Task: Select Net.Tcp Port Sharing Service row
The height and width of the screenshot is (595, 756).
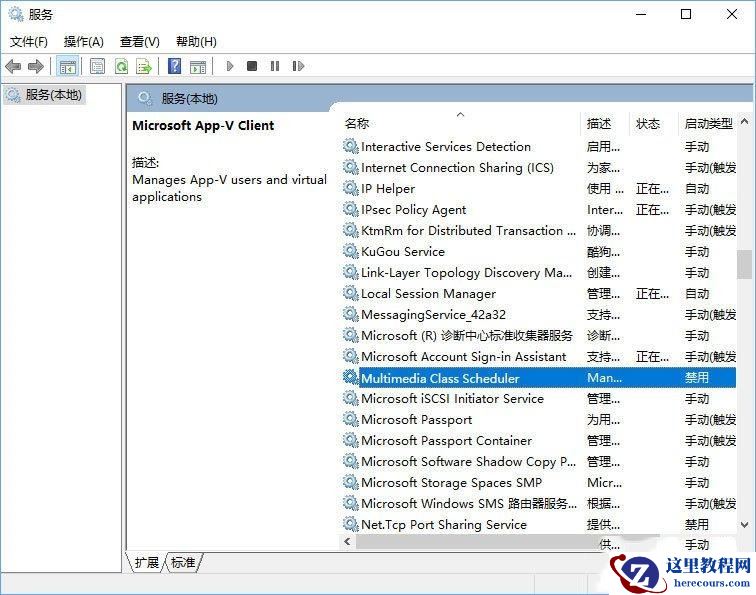Action: (x=539, y=525)
